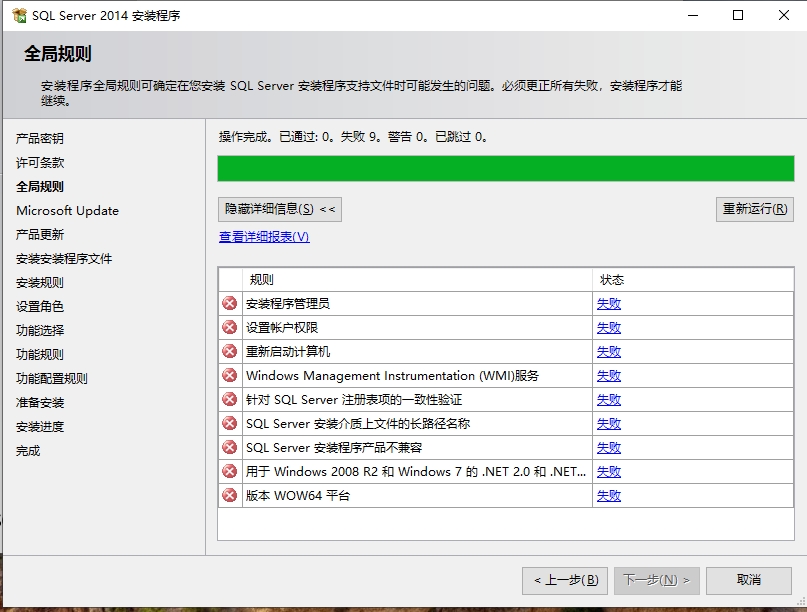Select the 功能配置规则 step in the sidebar
Image resolution: width=807 pixels, height=612 pixels.
pos(51,379)
